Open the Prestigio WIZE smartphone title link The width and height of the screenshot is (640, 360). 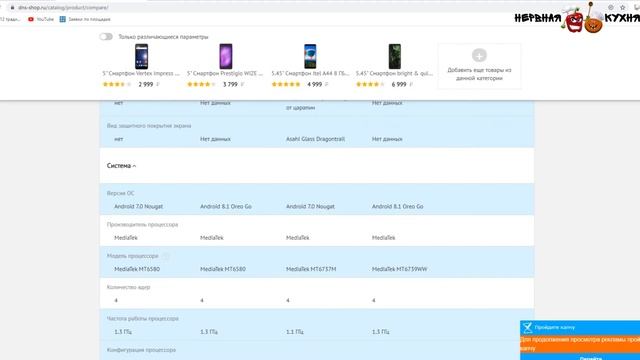(225, 73)
